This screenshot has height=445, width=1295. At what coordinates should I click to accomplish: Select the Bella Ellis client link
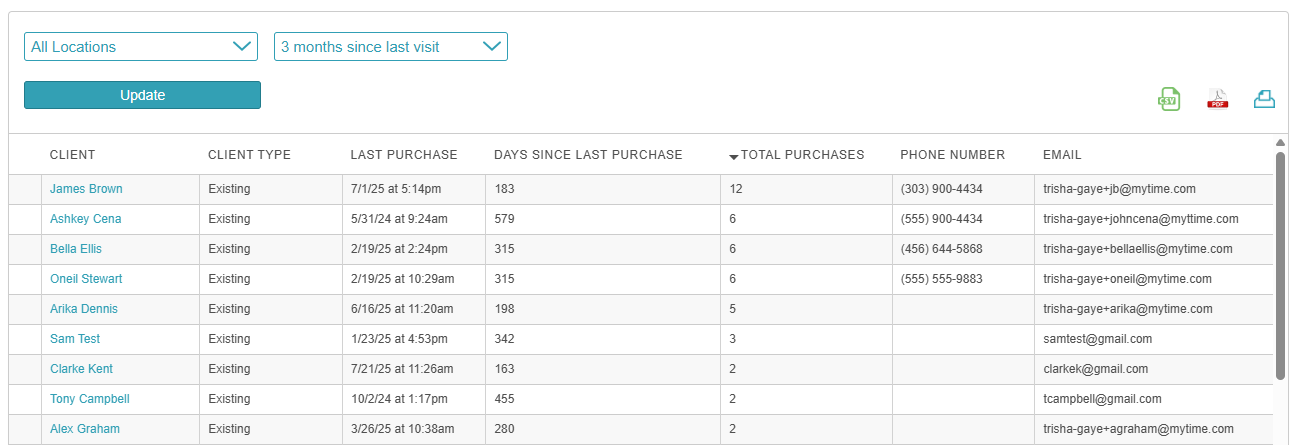[x=76, y=249]
